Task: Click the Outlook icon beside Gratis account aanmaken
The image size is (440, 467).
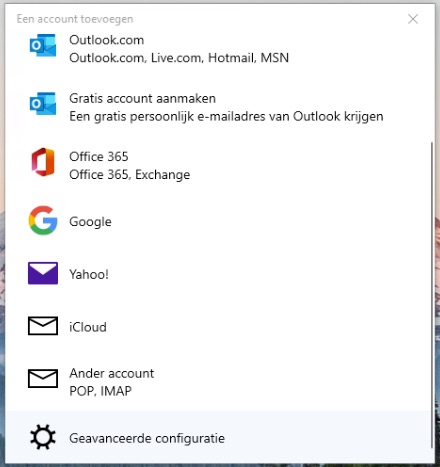Action: [x=43, y=104]
